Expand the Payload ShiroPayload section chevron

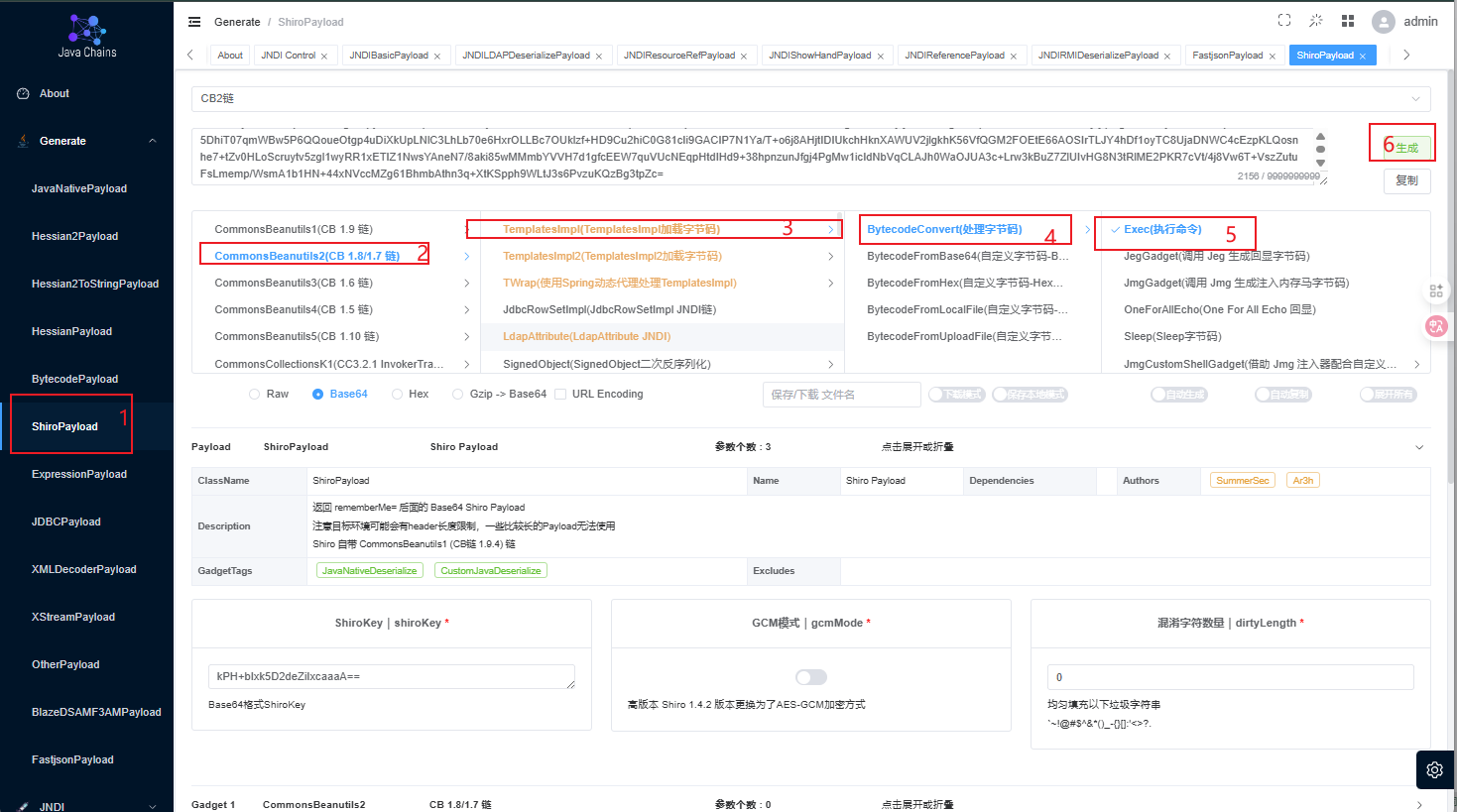(x=1419, y=447)
